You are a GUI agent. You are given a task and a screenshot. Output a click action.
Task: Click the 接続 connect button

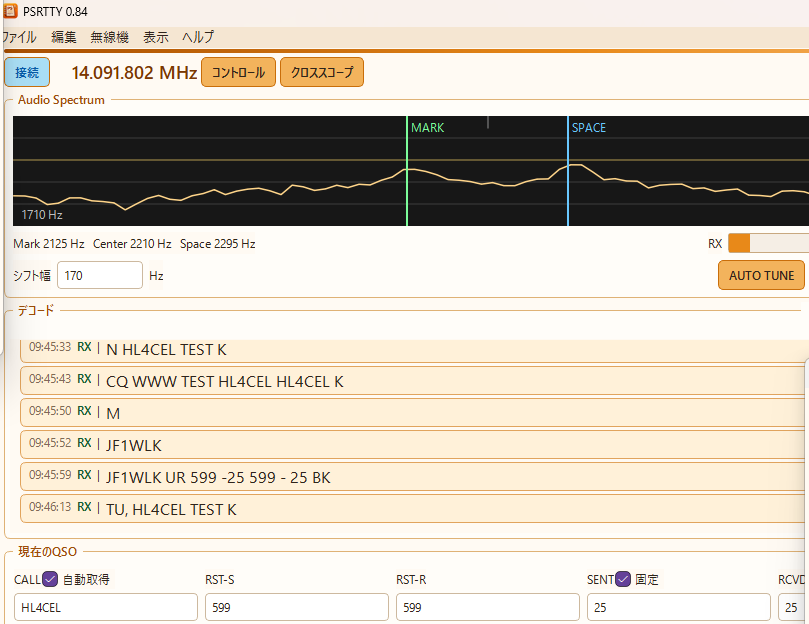point(27,72)
